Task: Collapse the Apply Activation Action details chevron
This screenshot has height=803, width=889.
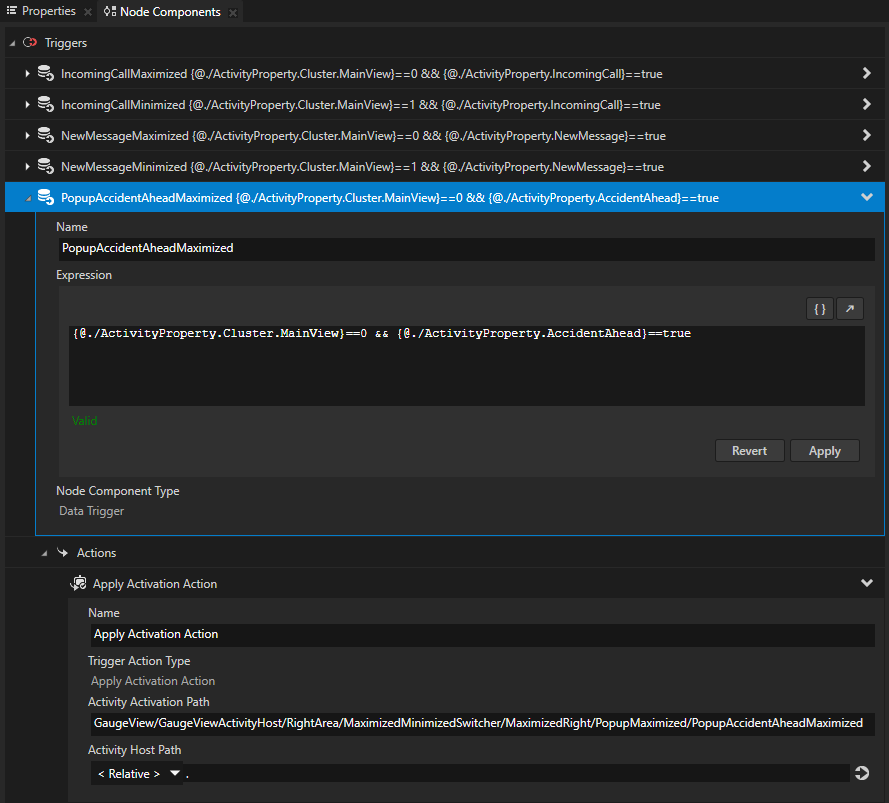Action: click(x=866, y=583)
